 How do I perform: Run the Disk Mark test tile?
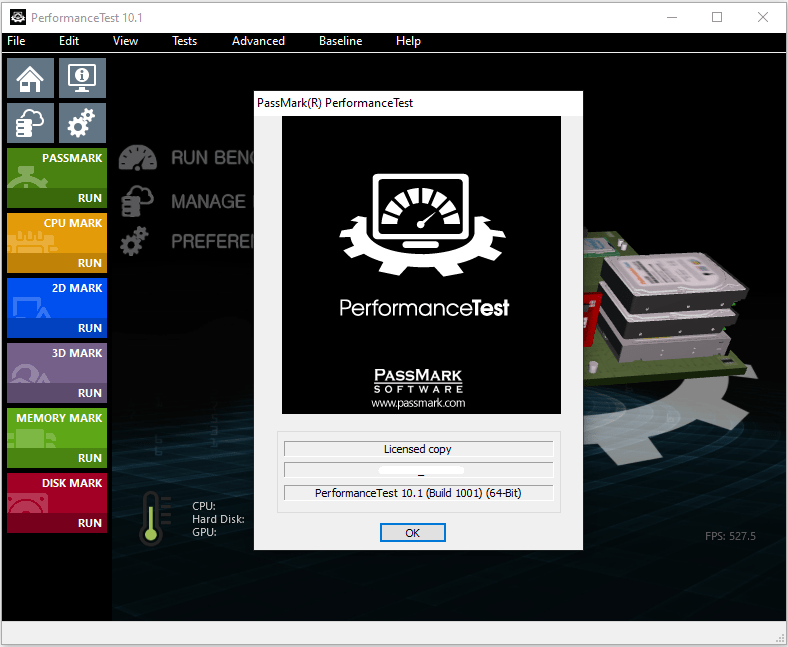(57, 503)
